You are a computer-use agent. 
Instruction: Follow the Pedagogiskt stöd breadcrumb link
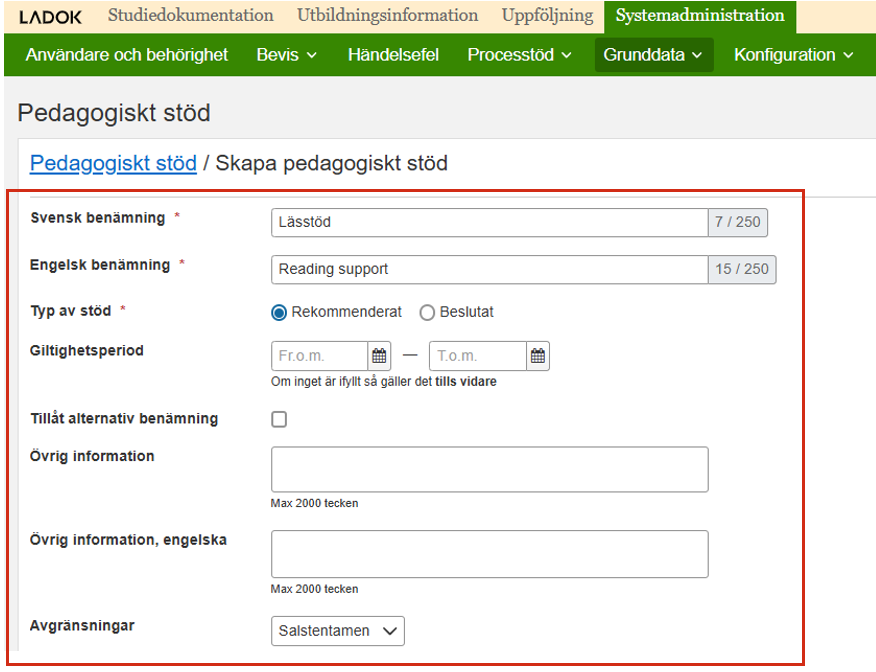113,163
